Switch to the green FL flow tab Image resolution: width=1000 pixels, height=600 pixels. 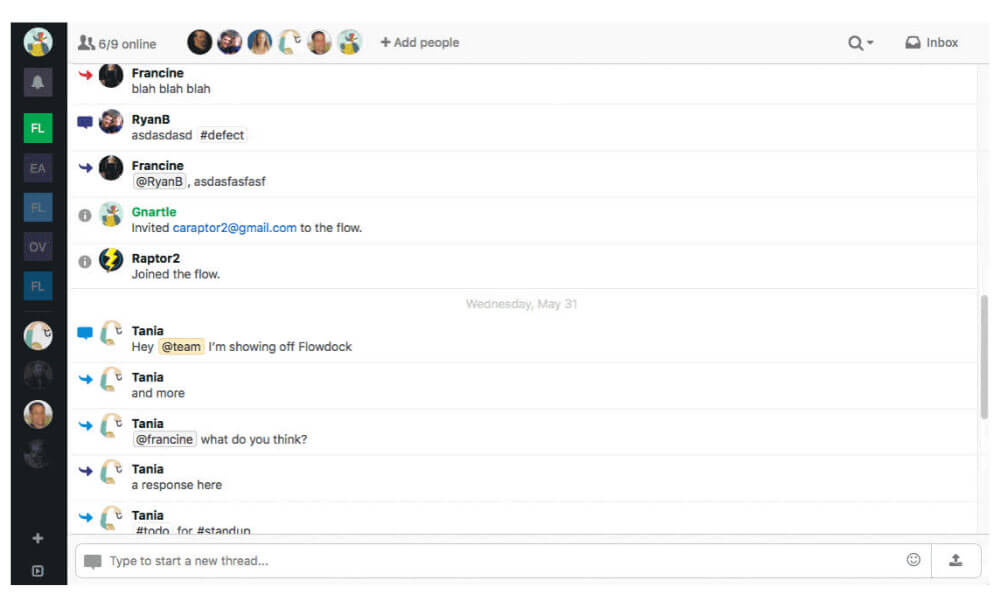click(x=38, y=128)
